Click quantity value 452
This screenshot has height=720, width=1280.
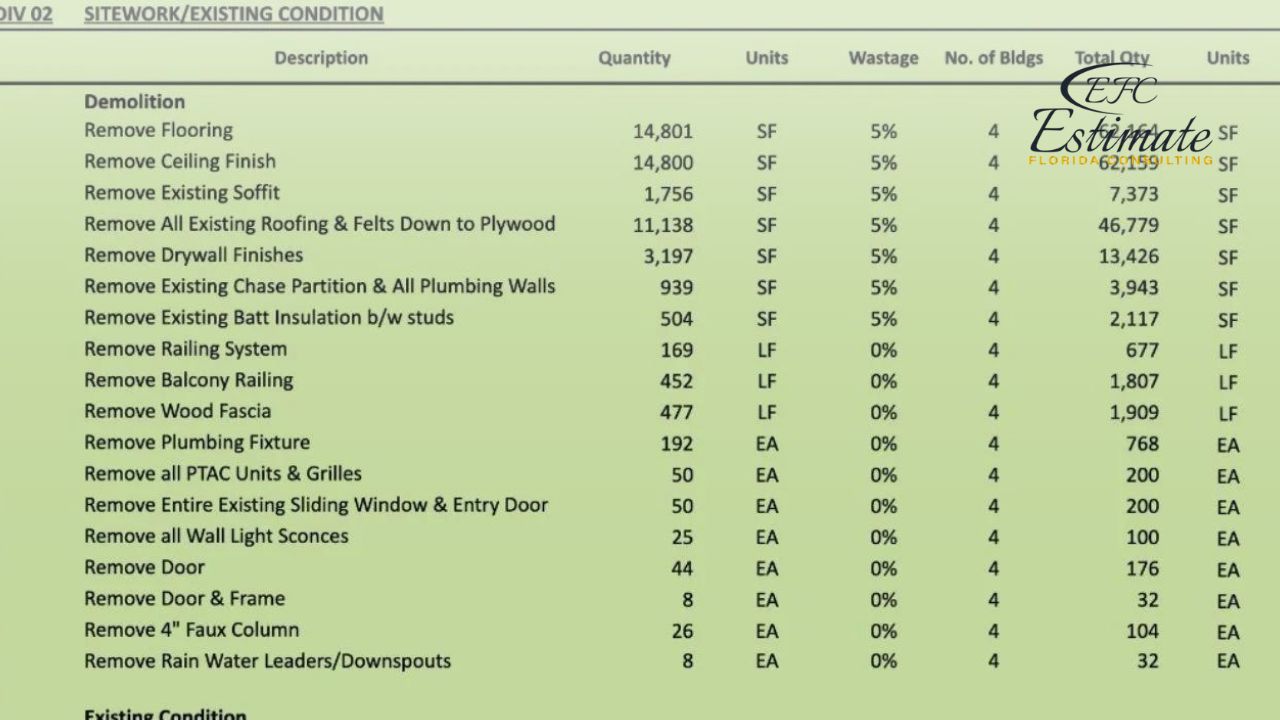[676, 381]
